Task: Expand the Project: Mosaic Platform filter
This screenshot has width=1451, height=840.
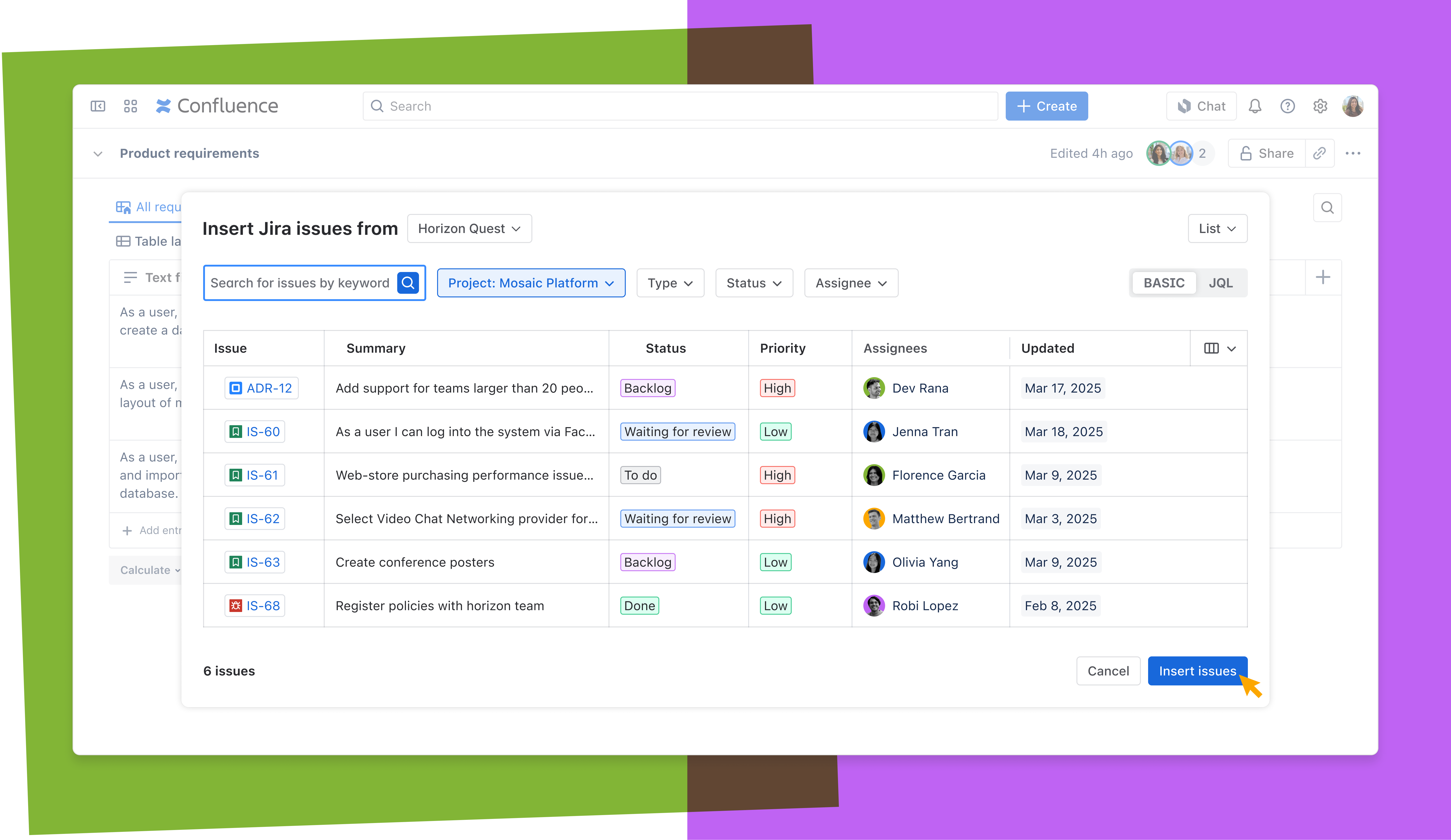Action: pos(531,283)
